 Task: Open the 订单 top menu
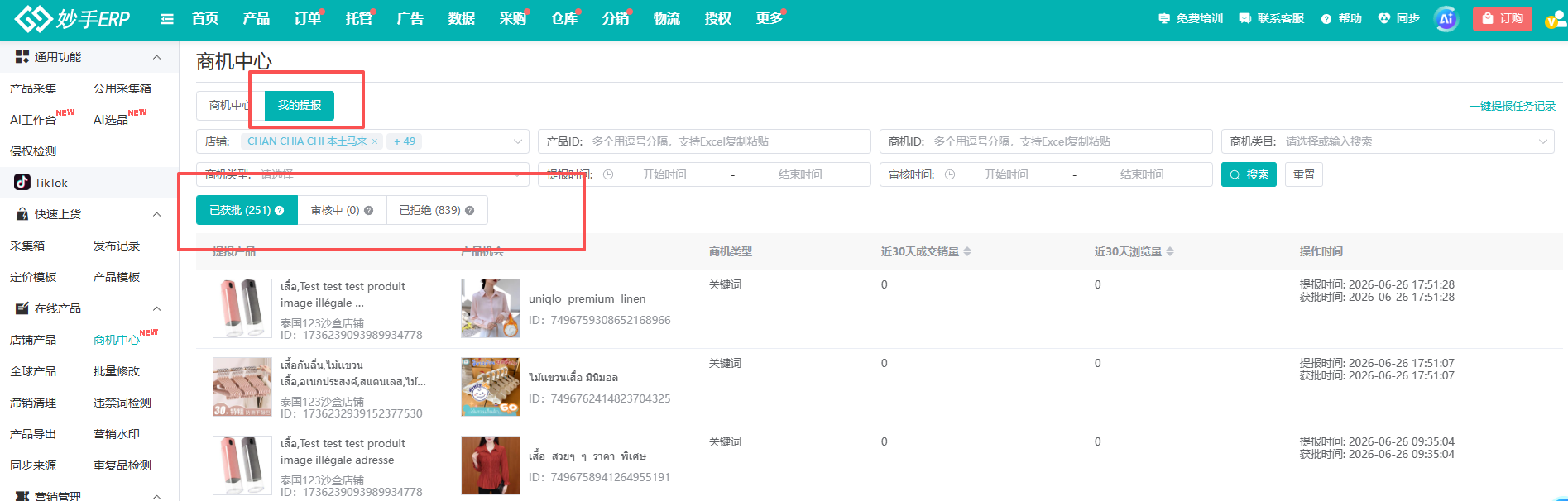tap(308, 18)
